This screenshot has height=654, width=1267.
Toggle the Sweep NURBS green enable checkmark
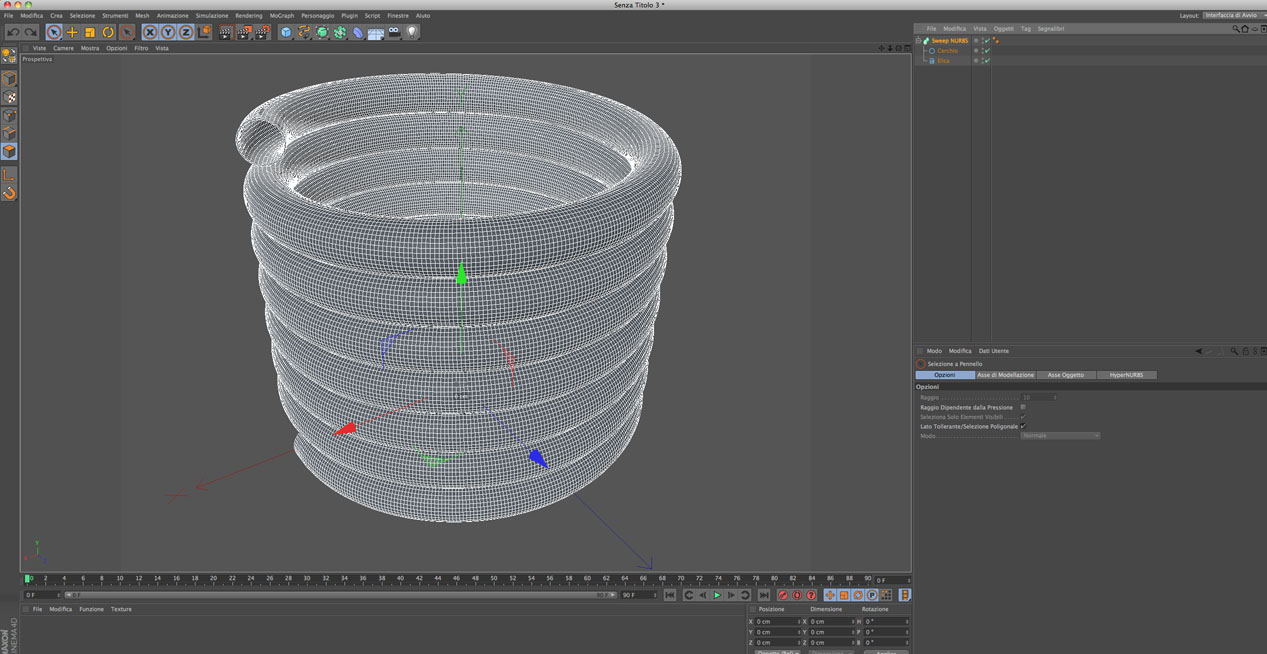pos(987,41)
